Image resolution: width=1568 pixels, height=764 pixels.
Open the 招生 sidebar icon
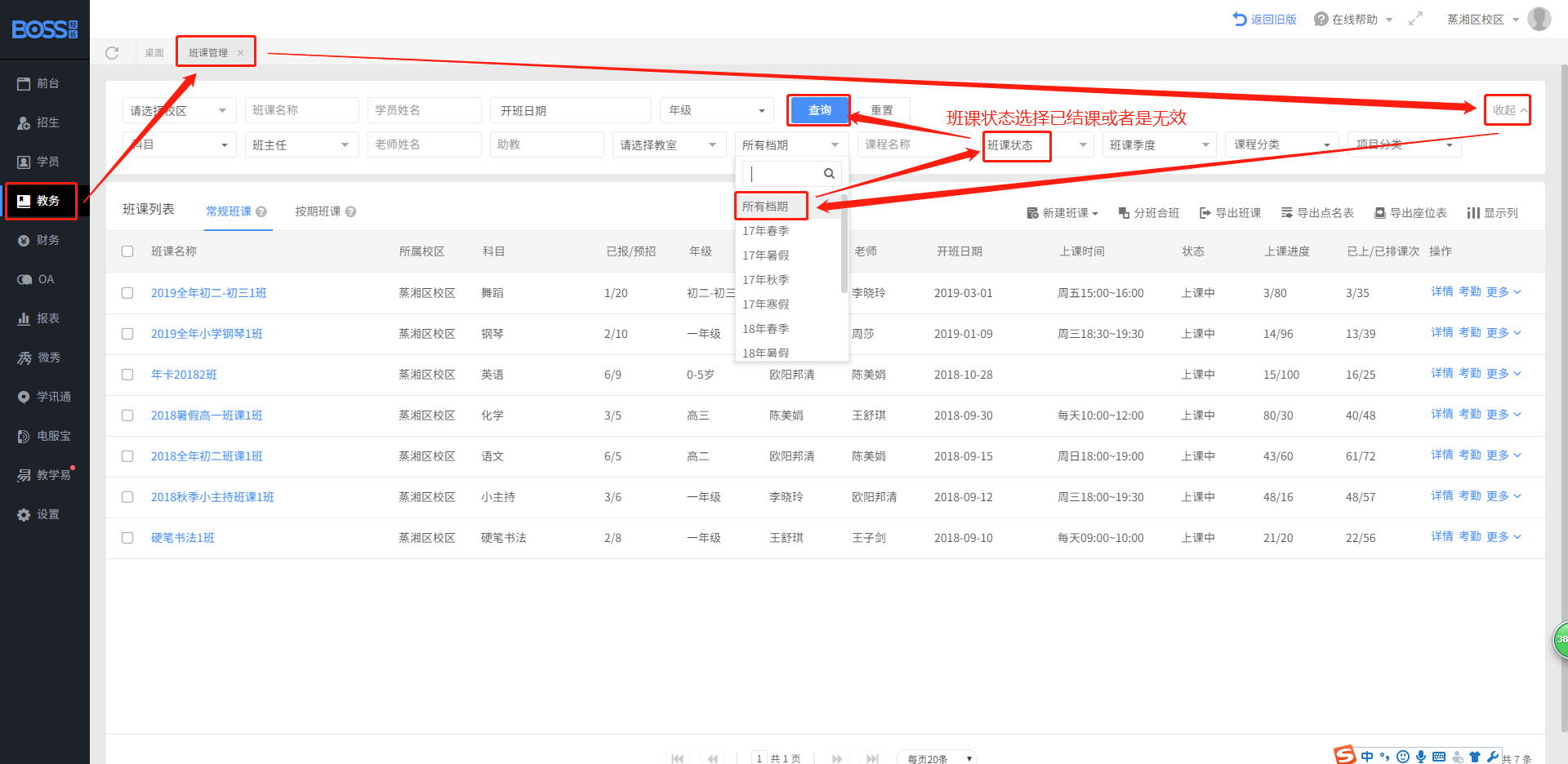(24, 123)
